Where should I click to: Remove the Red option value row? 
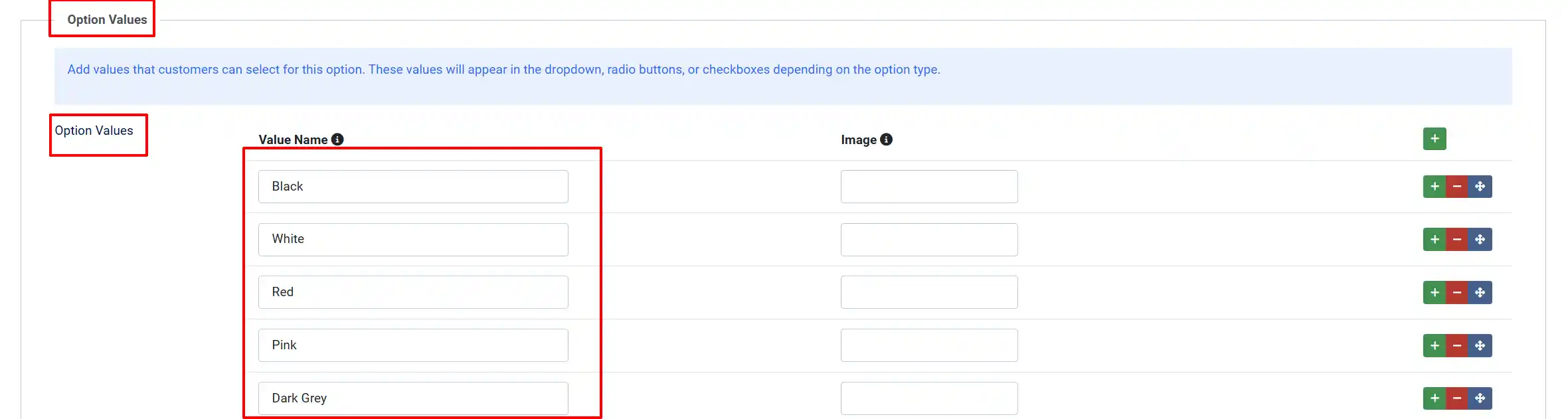[1457, 293]
